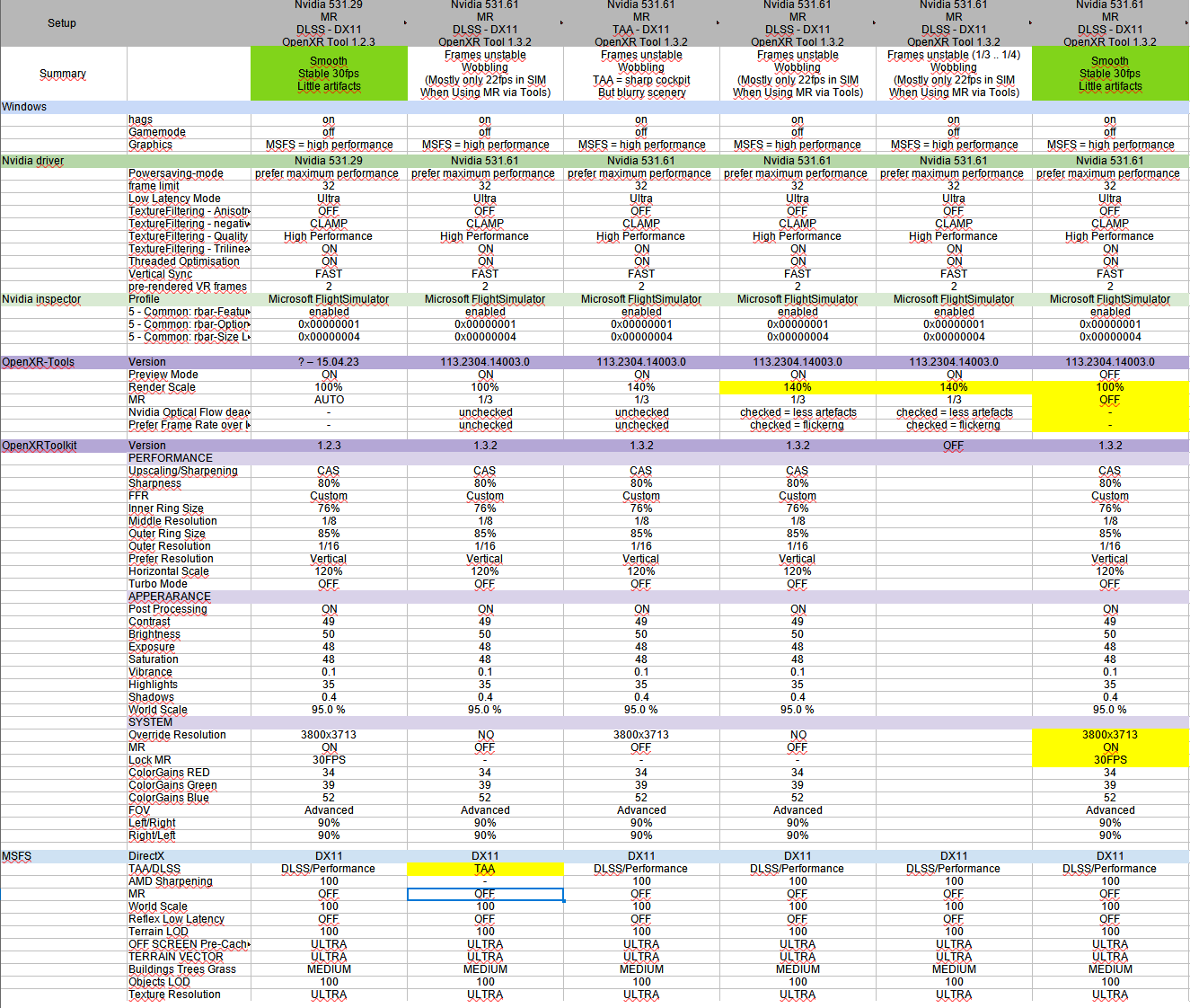Image resolution: width=1190 pixels, height=1008 pixels.
Task: Select the "OpenXRToolkit" section label
Action: click(40, 446)
